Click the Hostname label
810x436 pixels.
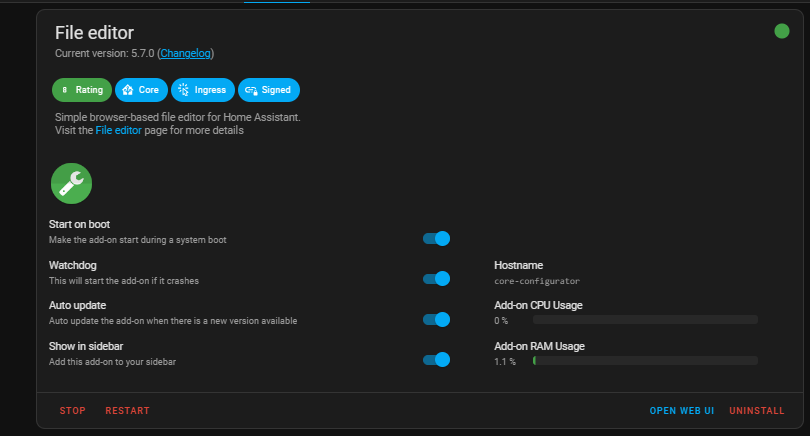tap(519, 265)
